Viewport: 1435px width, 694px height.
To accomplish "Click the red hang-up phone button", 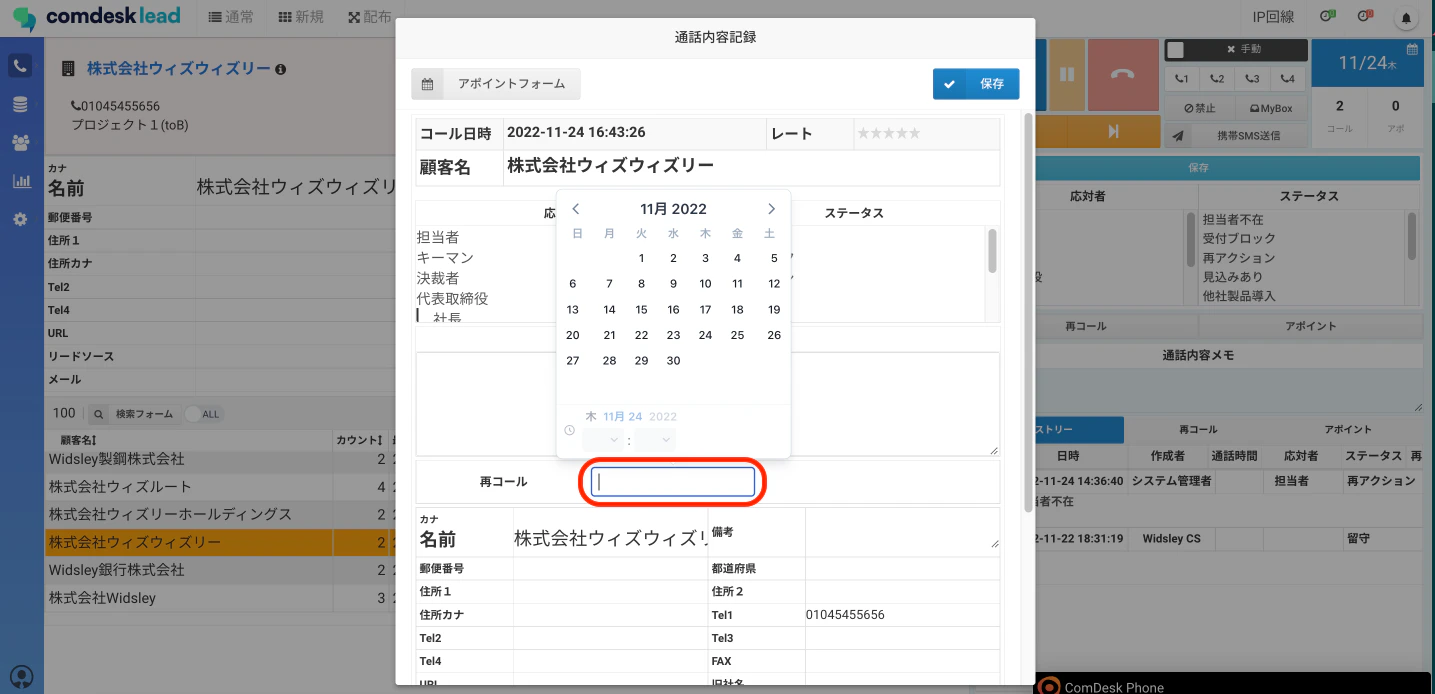I will click(x=1123, y=74).
